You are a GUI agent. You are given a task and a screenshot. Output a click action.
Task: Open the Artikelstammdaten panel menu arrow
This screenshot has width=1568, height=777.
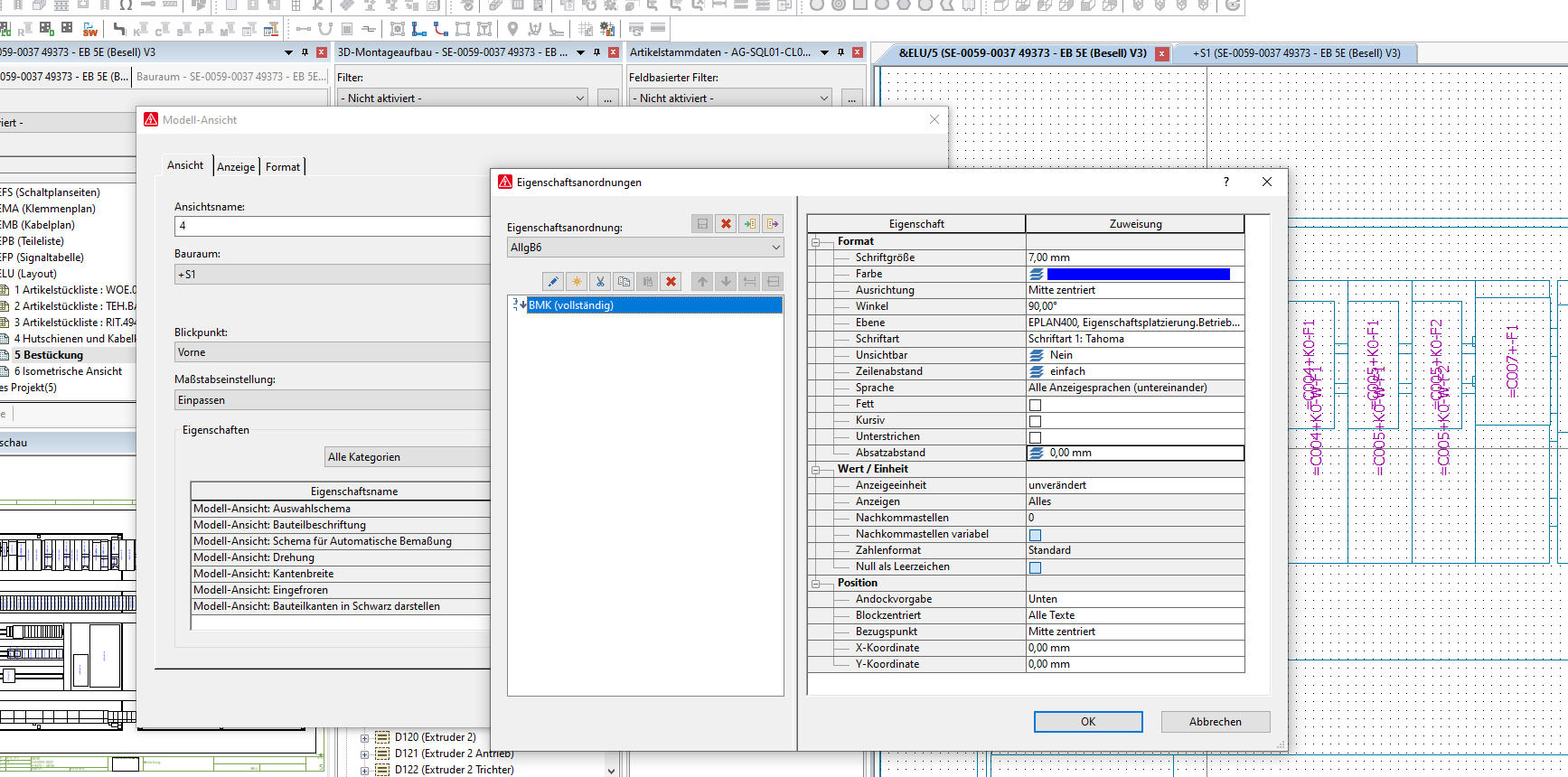pos(824,52)
